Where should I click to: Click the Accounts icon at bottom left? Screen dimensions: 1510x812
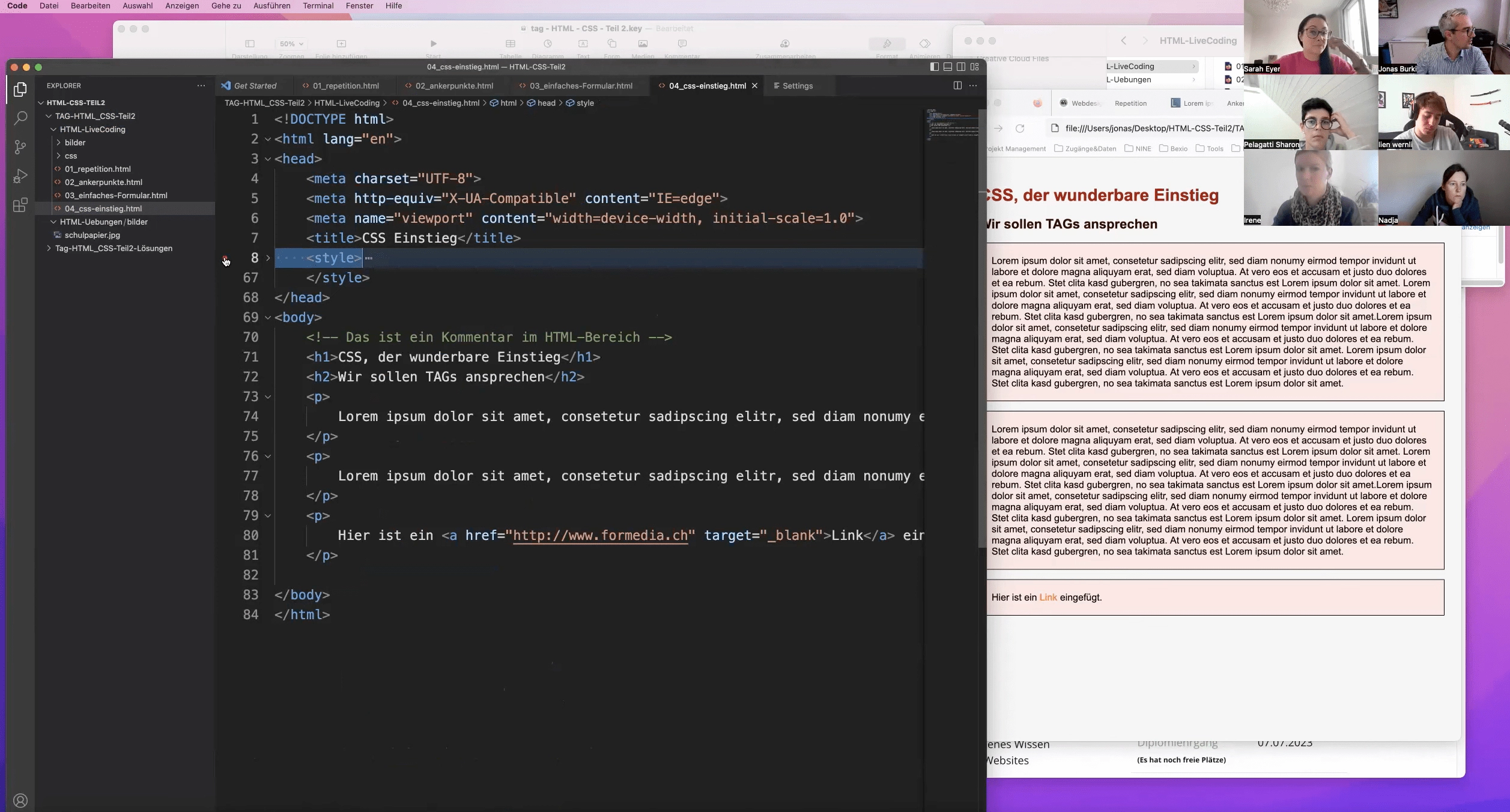pyautogui.click(x=20, y=801)
